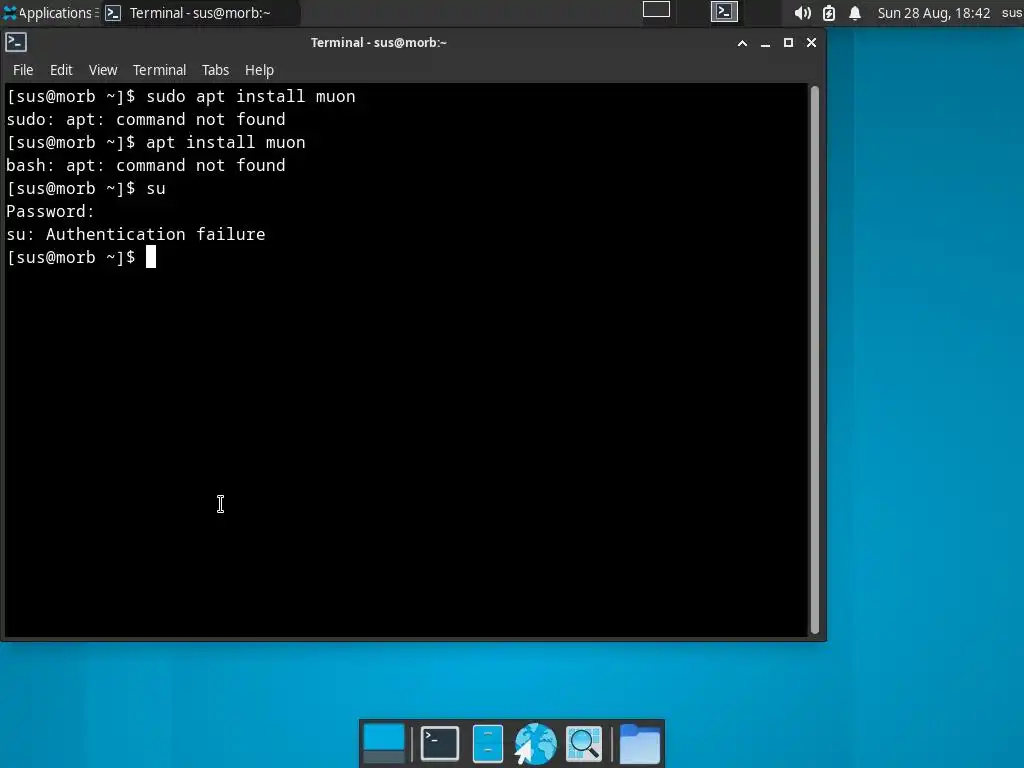
Task: Open the Edit menu
Action: (61, 70)
